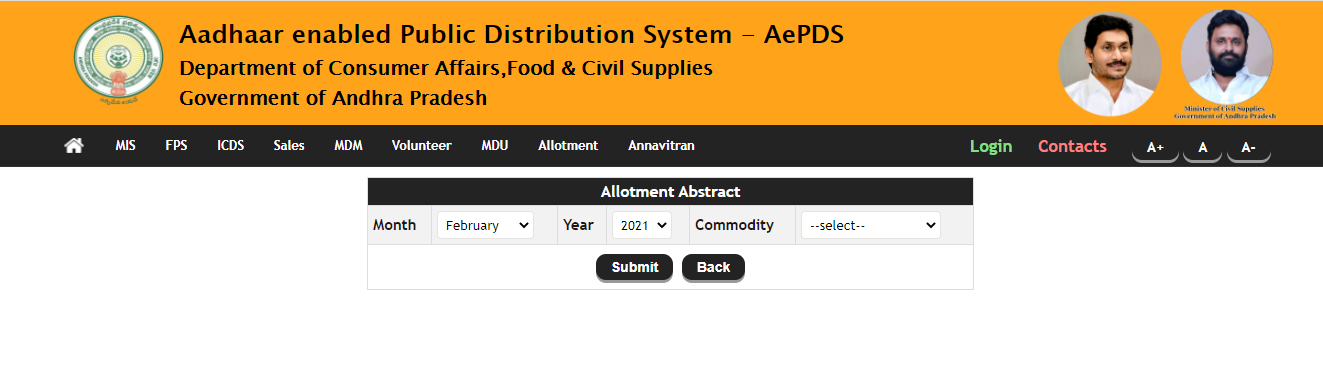Open the Volunteer menu
Screen dimensions: 1323x386
[421, 146]
